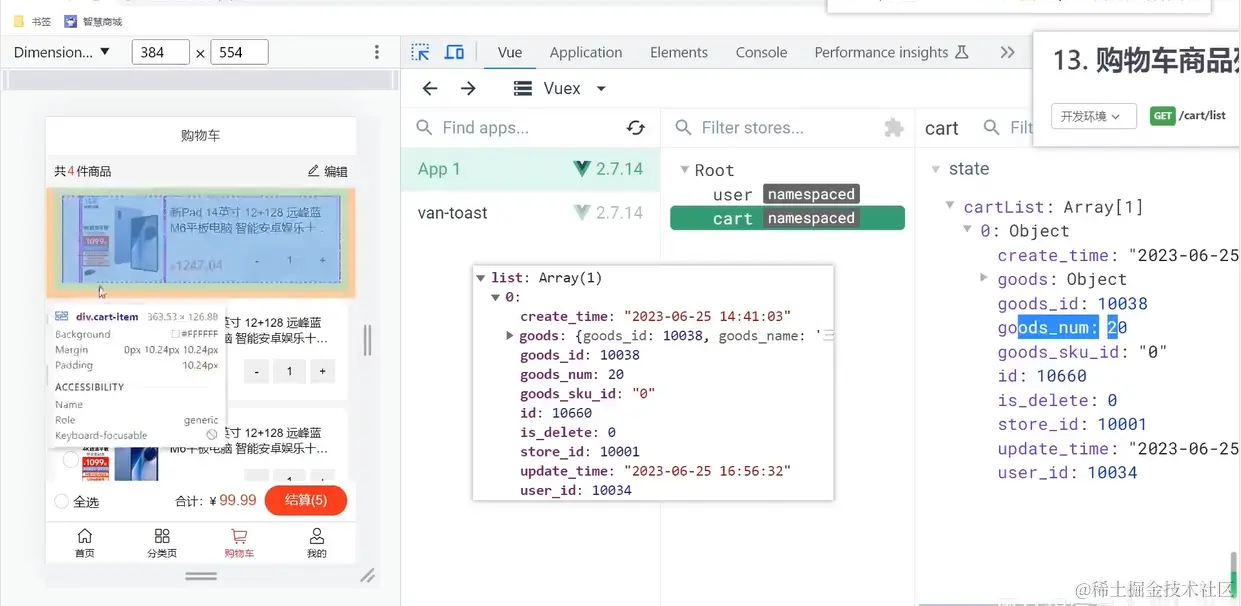Collapse the 0: entry in the overlay

(x=496, y=297)
